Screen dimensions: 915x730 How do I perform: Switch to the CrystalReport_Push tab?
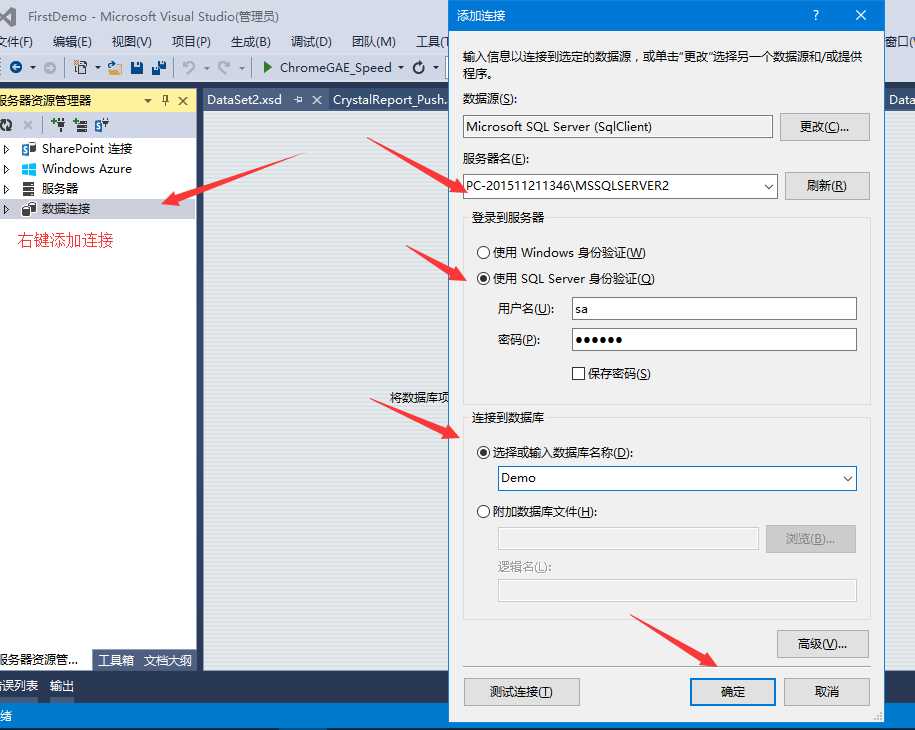[389, 100]
